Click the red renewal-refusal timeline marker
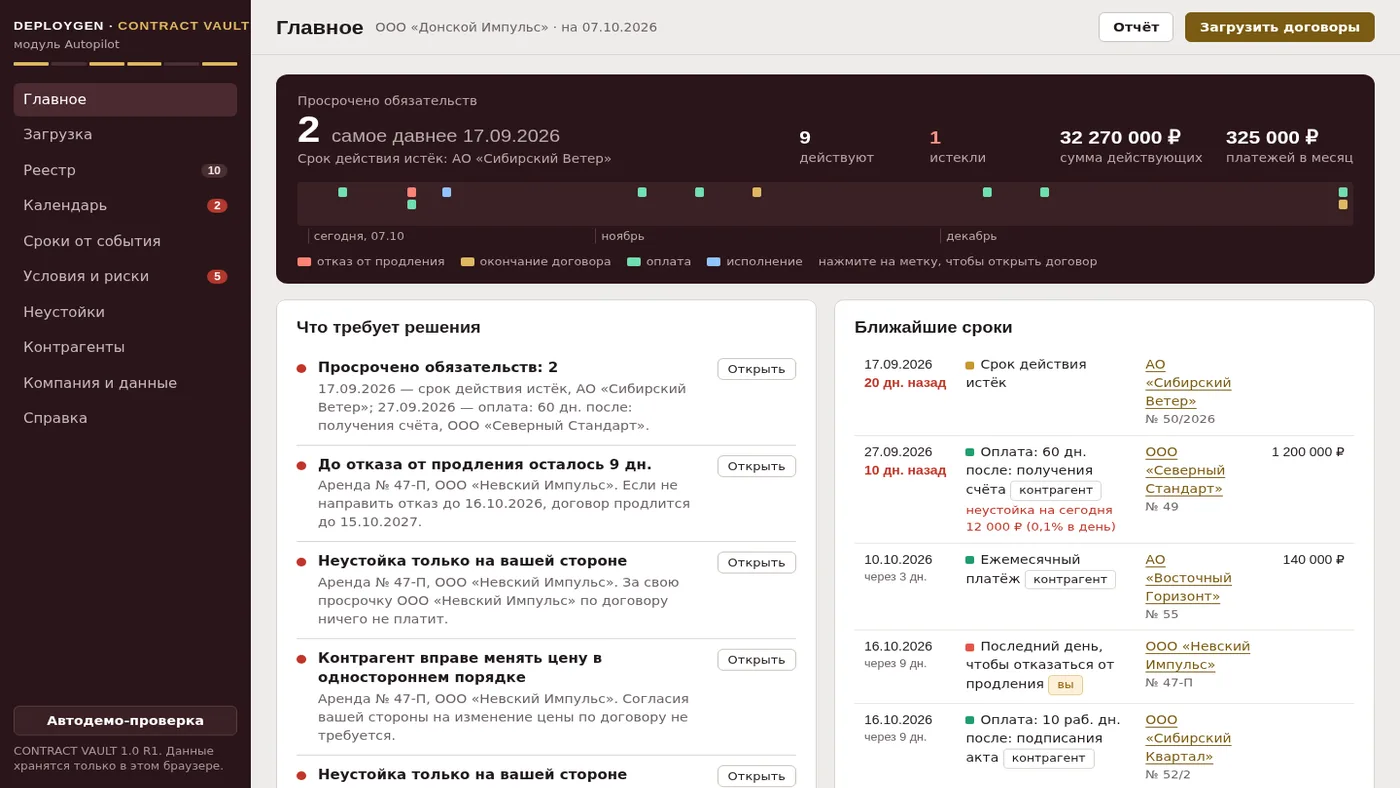 click(x=412, y=192)
